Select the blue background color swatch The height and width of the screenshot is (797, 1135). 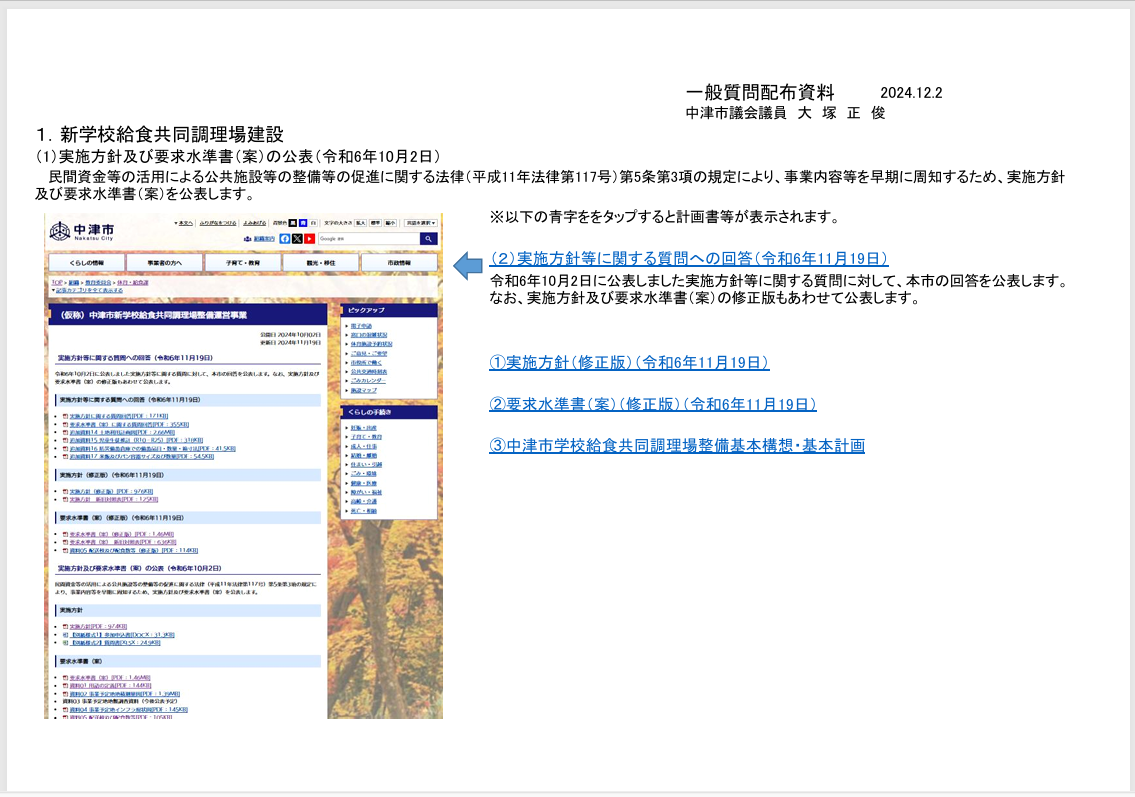[303, 222]
